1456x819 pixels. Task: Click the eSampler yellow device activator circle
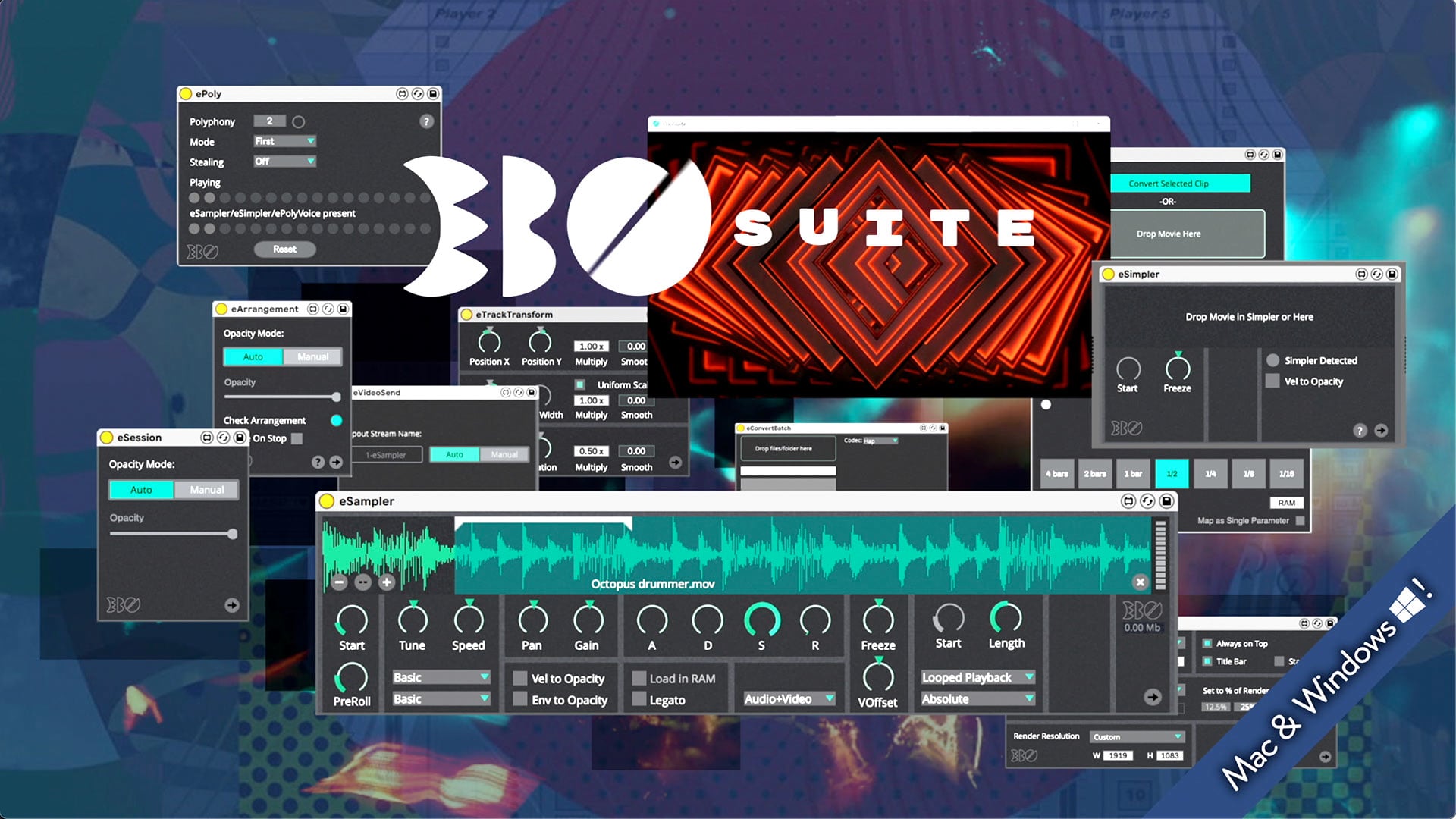click(327, 501)
